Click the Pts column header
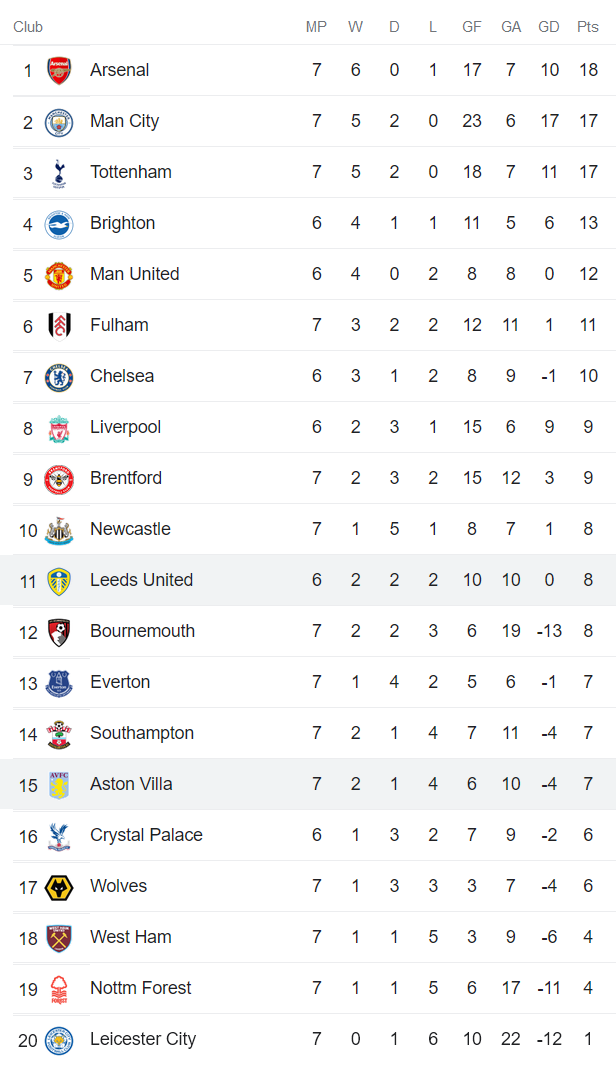Image resolution: width=616 pixels, height=1074 pixels. click(587, 27)
